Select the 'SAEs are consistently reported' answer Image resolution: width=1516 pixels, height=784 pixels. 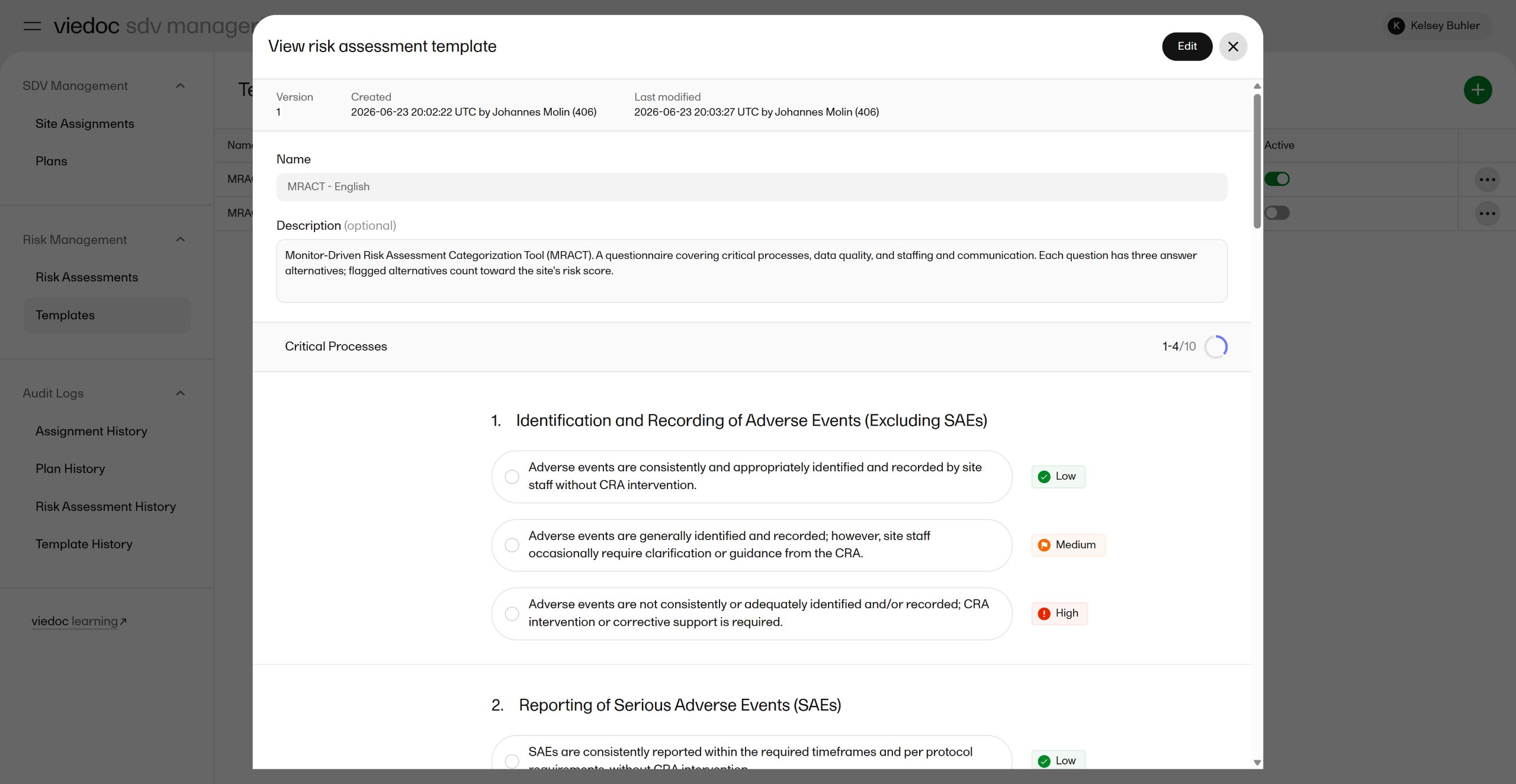751,753
